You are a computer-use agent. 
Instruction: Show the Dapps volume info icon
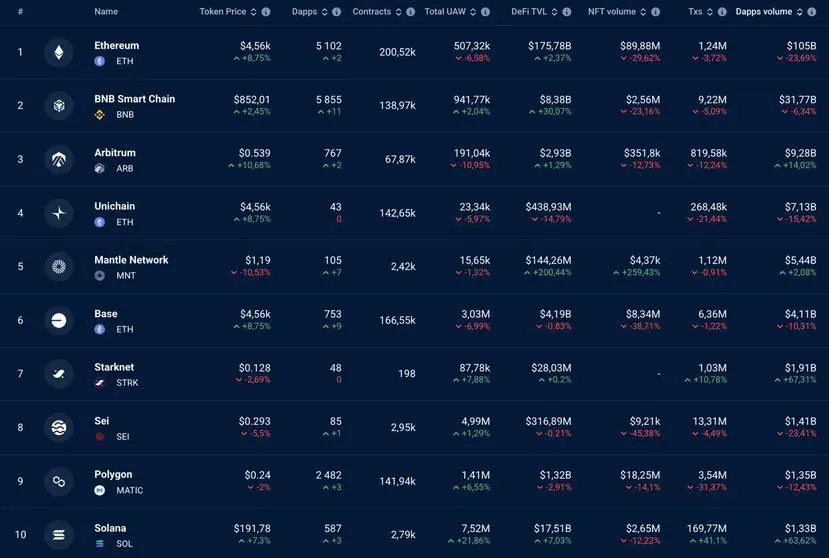812,12
